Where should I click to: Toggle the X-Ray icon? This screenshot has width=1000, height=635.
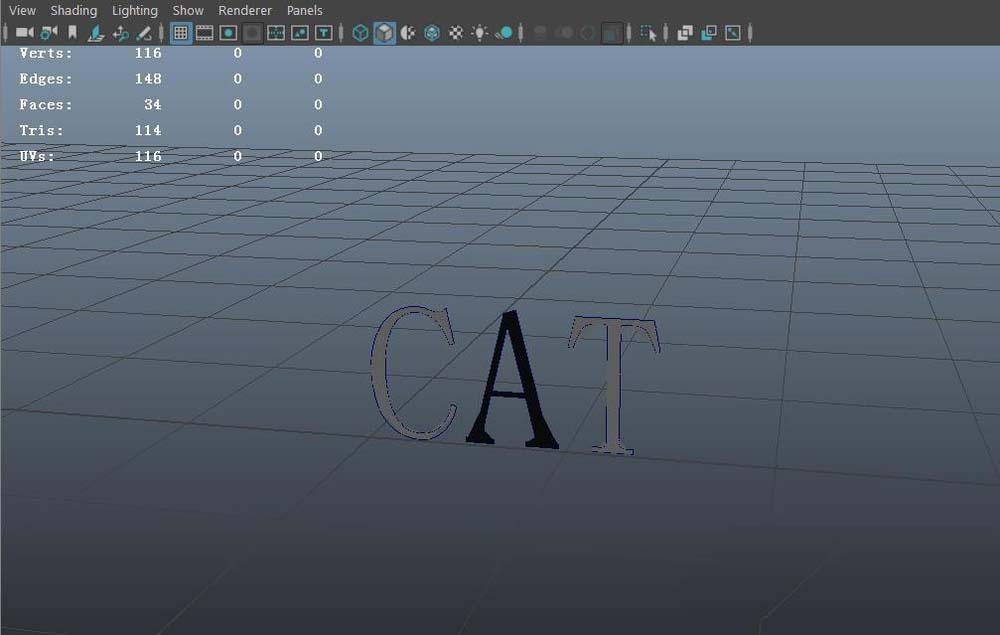pyautogui.click(x=684, y=33)
